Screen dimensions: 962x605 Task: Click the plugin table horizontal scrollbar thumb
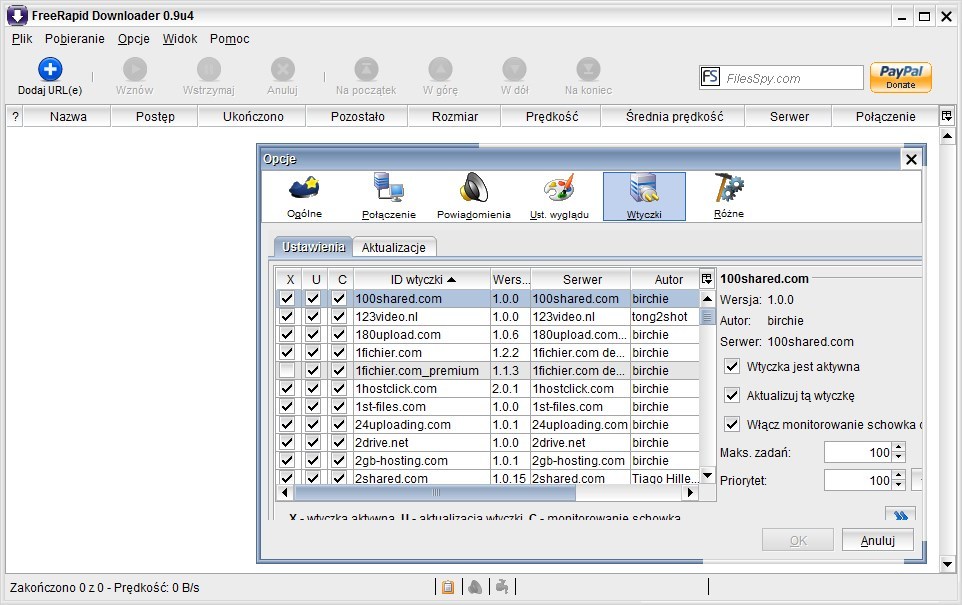(x=436, y=492)
